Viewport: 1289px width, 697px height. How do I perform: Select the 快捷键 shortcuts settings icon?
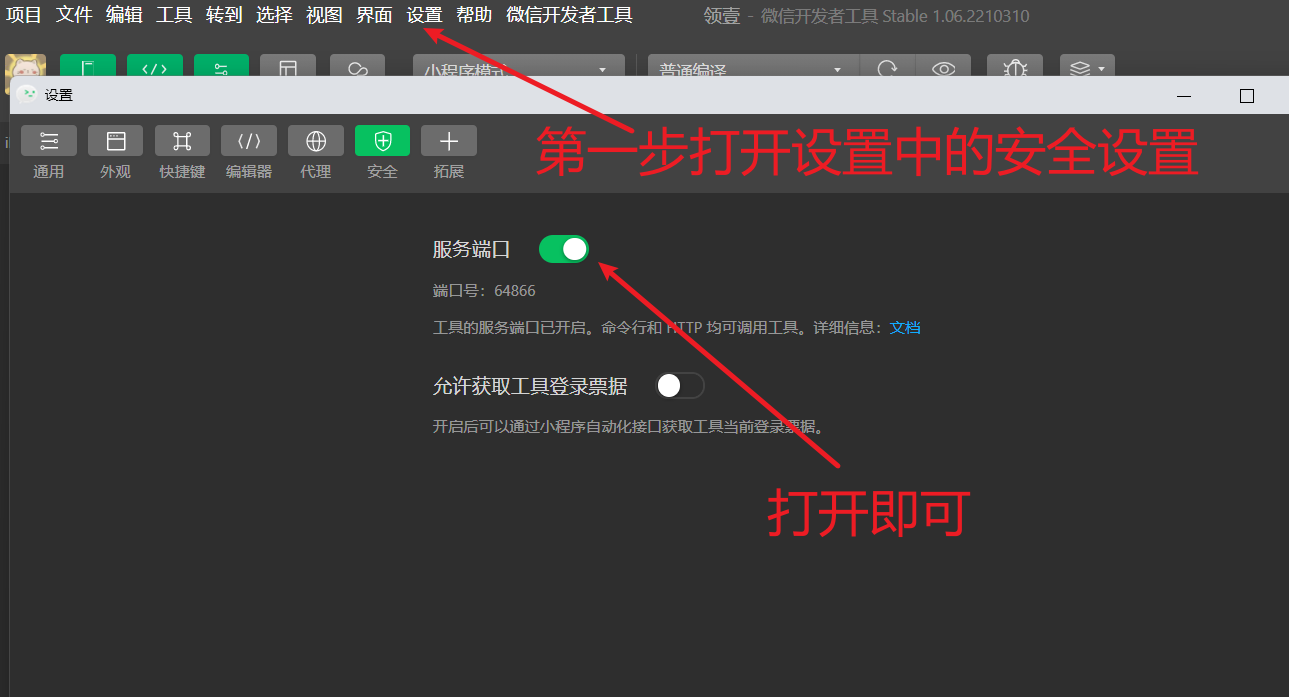[x=182, y=141]
